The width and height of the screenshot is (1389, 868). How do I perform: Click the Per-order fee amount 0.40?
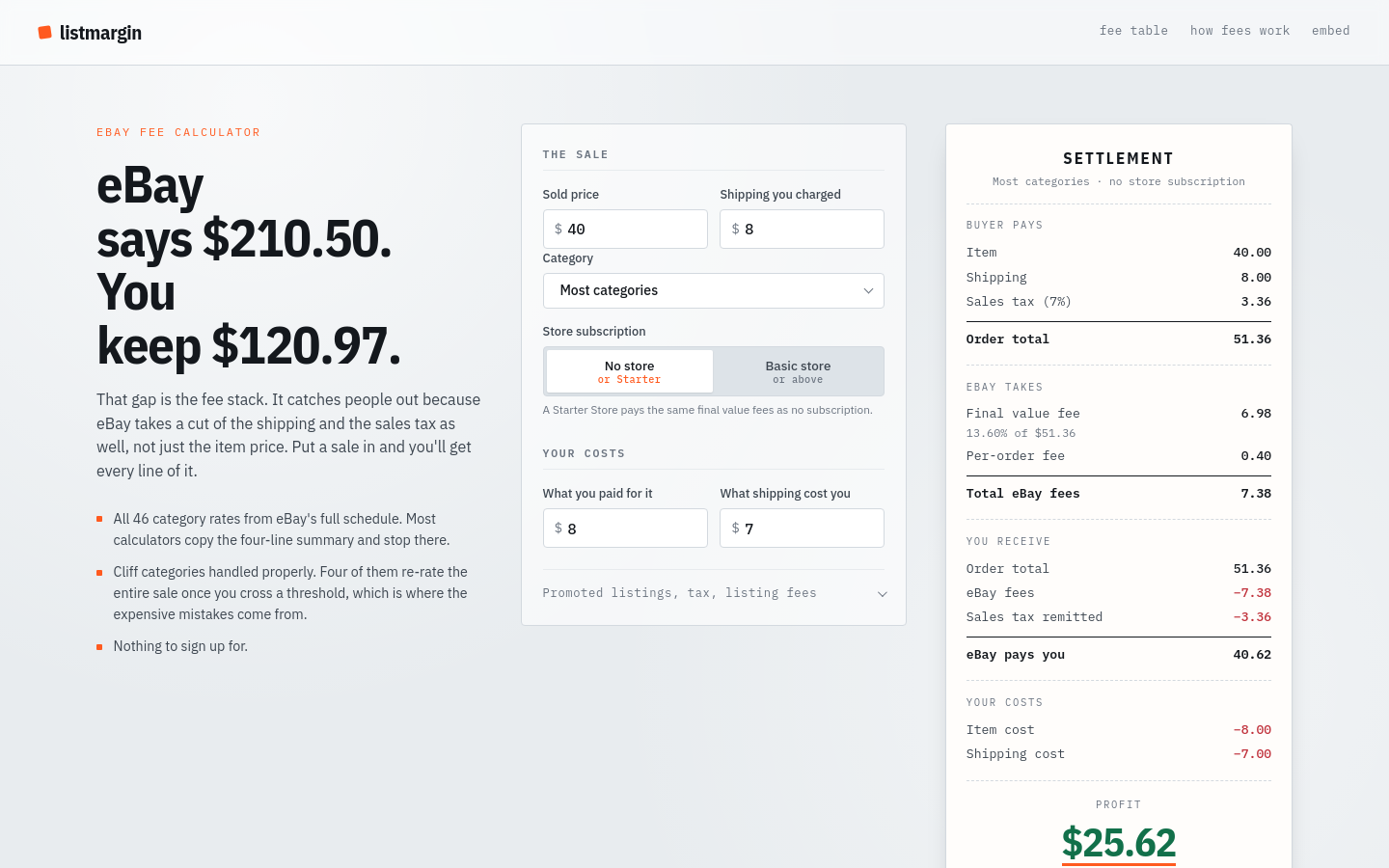pos(1256,455)
